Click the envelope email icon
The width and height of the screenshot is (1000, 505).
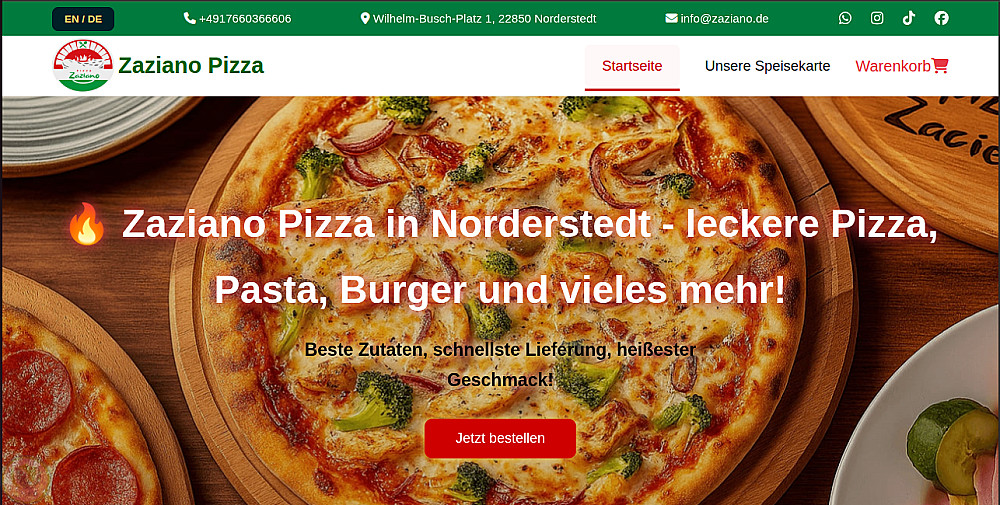tap(671, 18)
